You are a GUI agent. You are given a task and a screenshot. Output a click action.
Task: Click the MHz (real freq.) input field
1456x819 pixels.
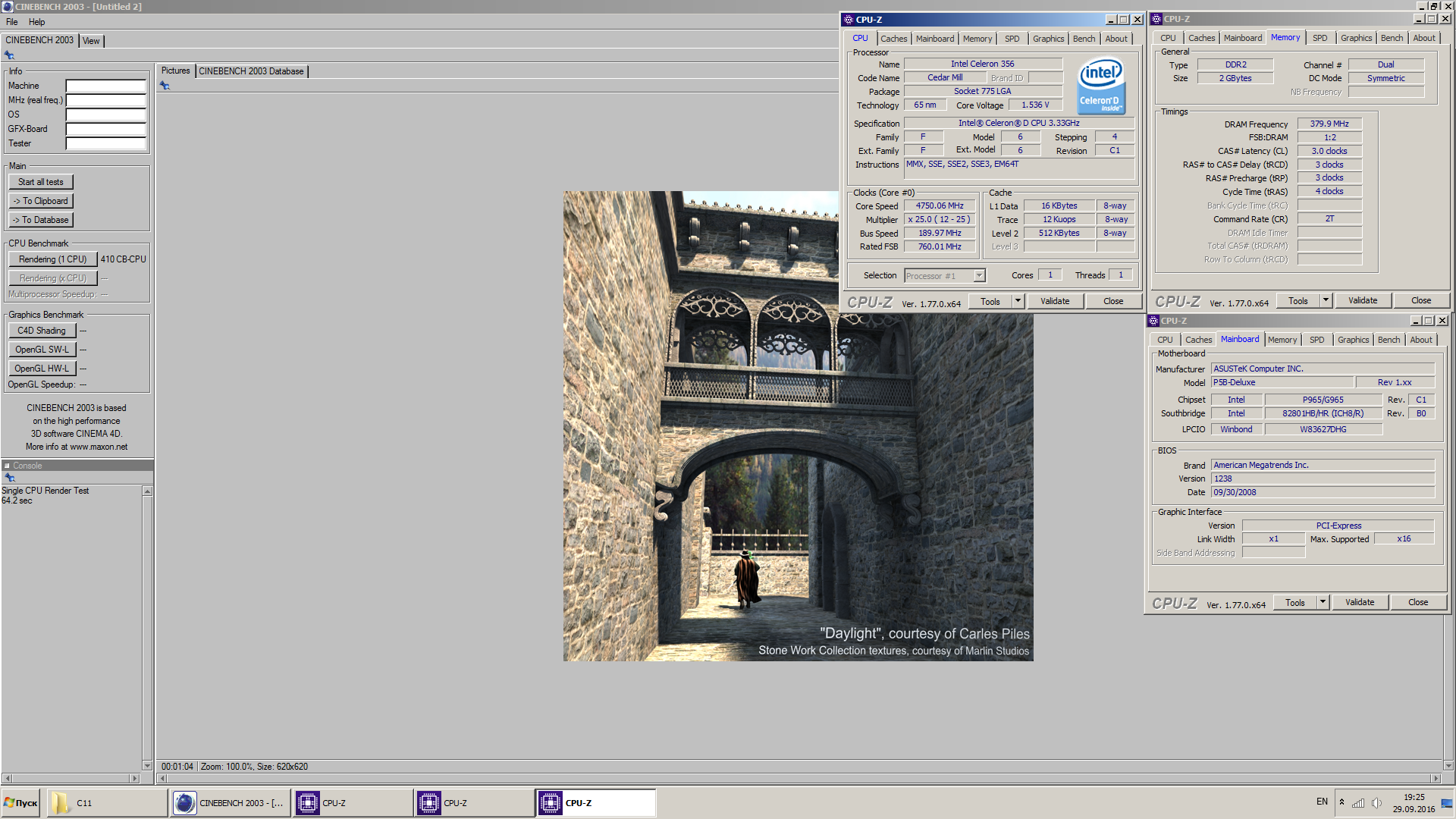click(105, 100)
